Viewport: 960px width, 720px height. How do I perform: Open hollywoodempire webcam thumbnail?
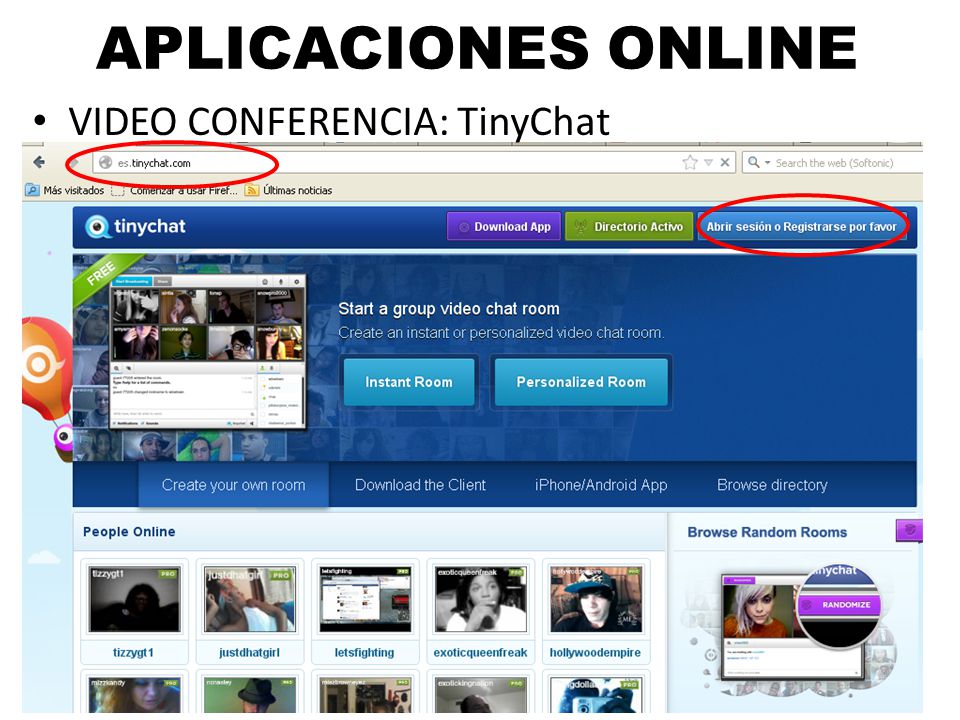(x=596, y=599)
